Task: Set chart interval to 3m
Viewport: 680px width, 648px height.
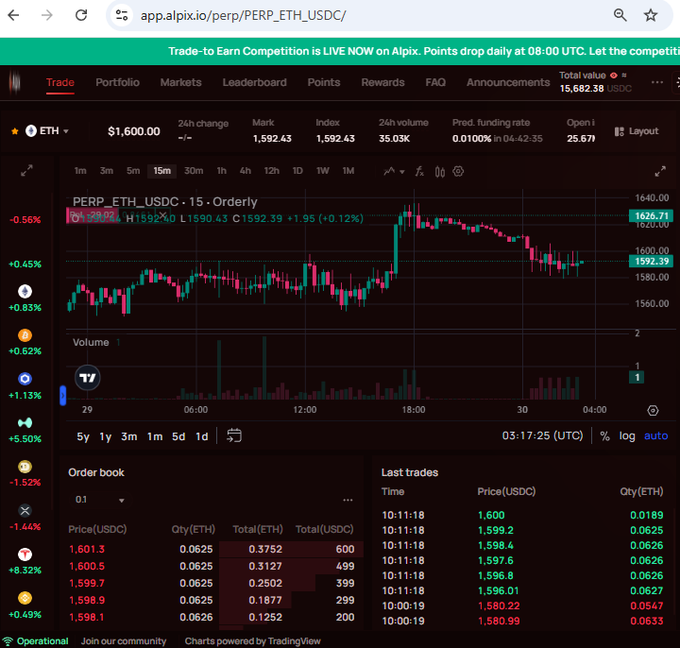Action: (x=106, y=171)
